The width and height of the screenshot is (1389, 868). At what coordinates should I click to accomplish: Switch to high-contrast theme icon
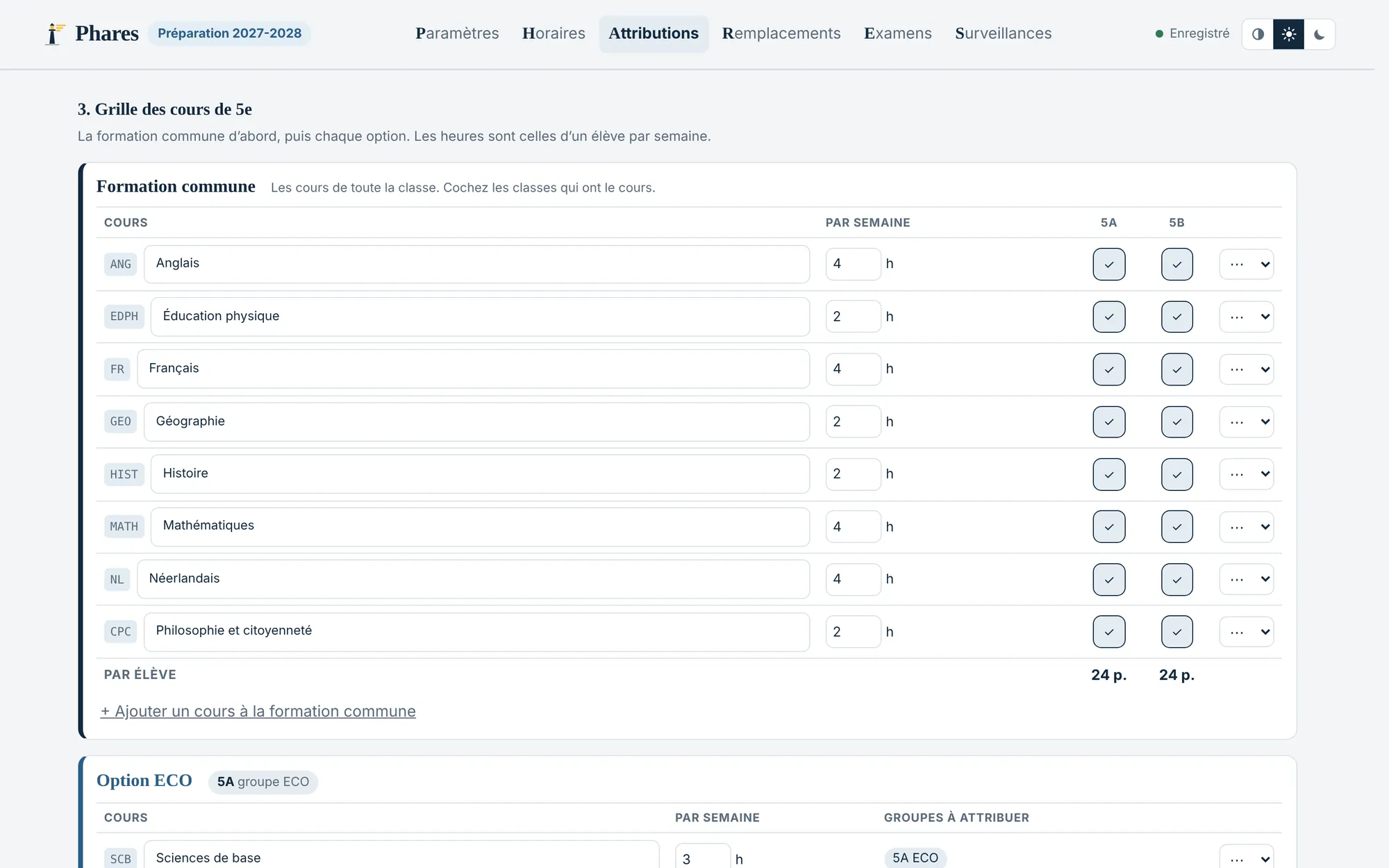[1258, 34]
